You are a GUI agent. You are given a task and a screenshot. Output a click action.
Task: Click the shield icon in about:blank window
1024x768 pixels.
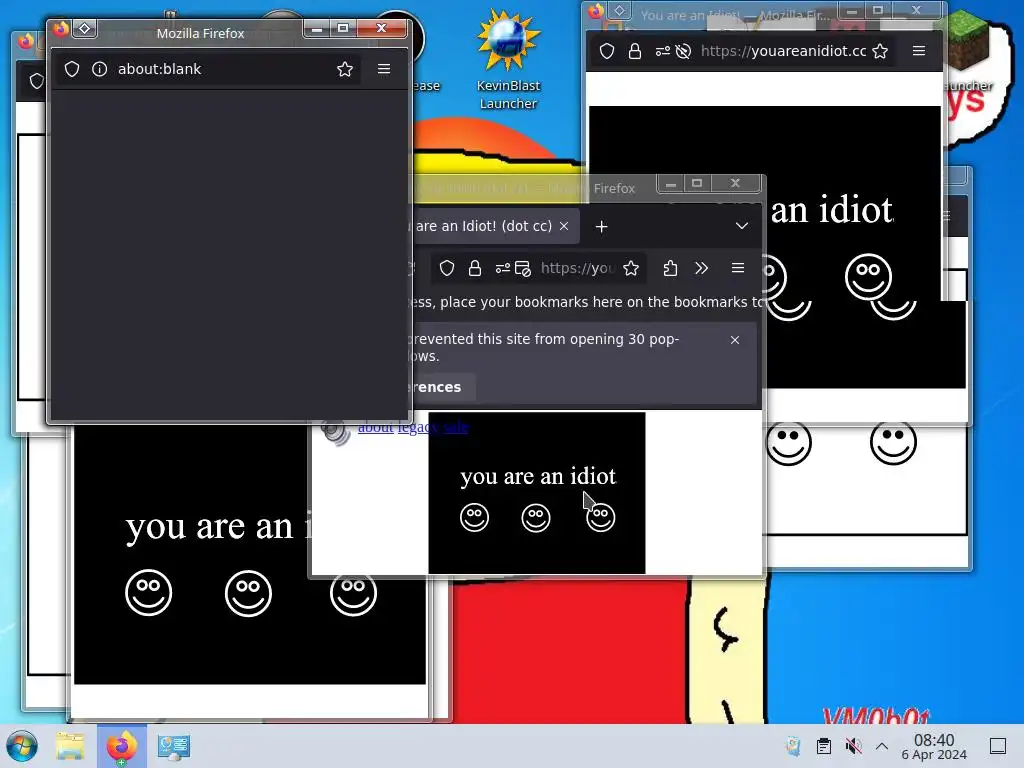pos(72,69)
